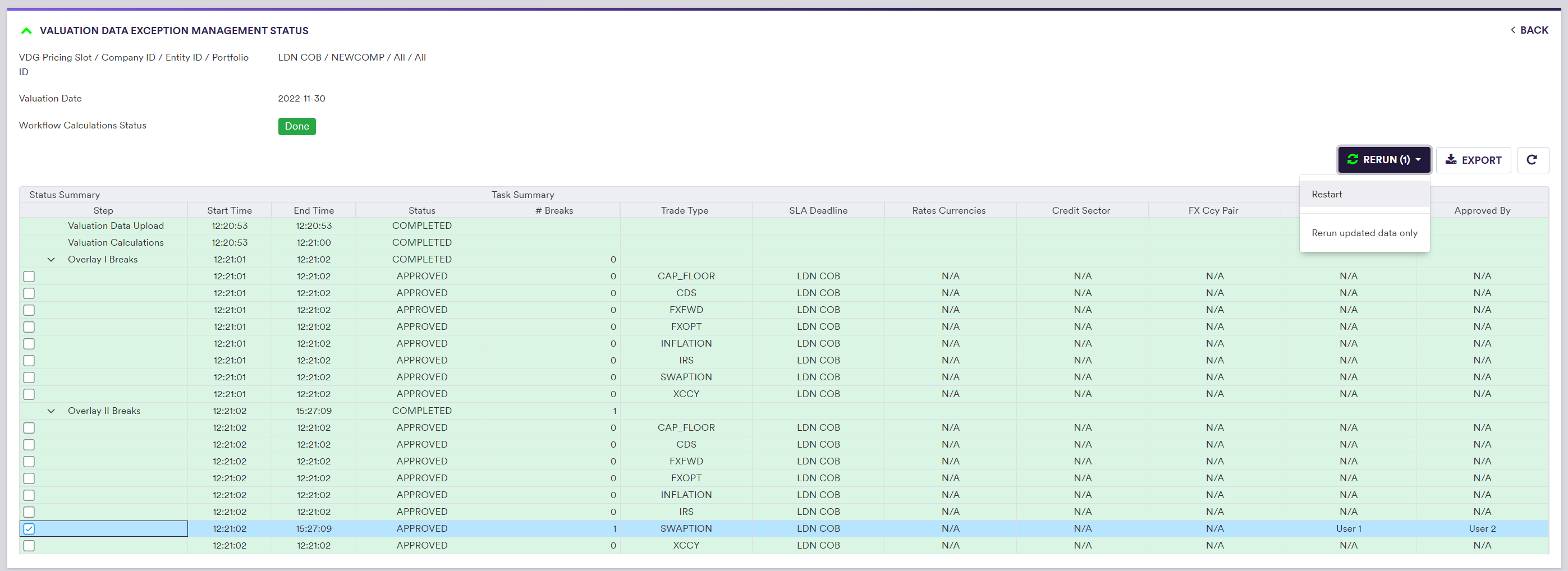Check the Overlay II FXOPT row checkbox

(29, 478)
